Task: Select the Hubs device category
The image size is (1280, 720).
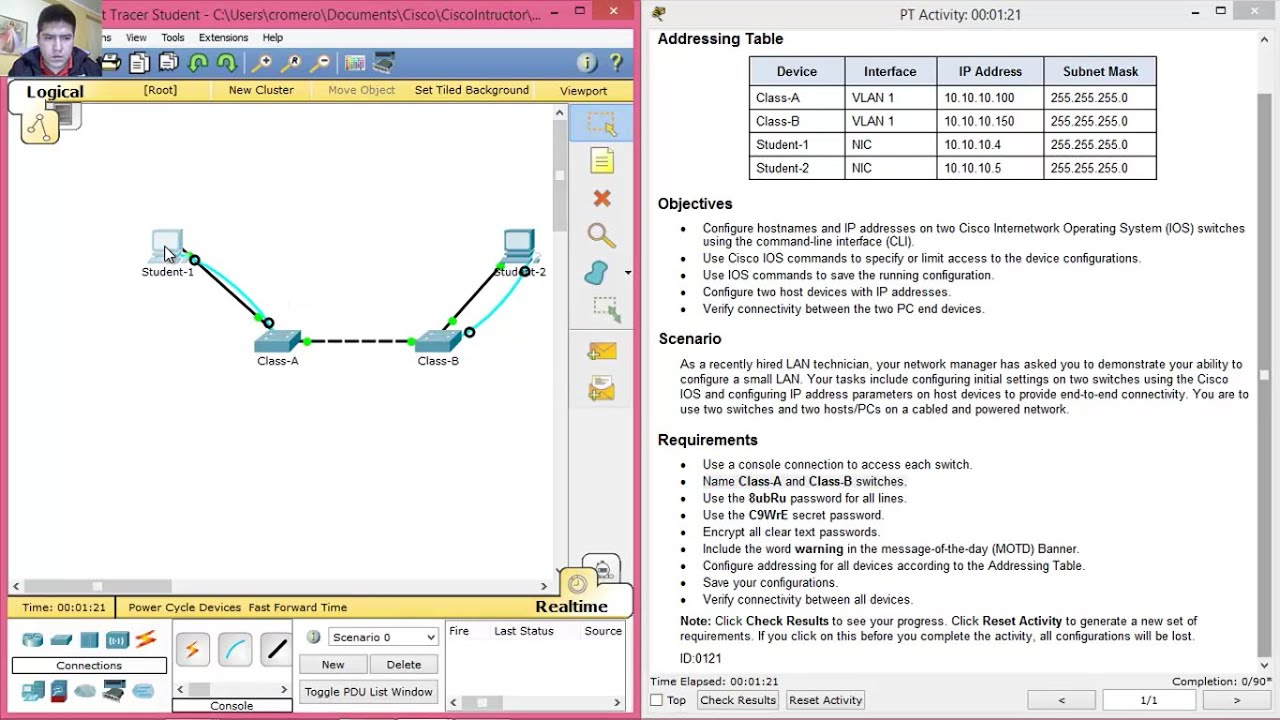Action: [x=89, y=640]
